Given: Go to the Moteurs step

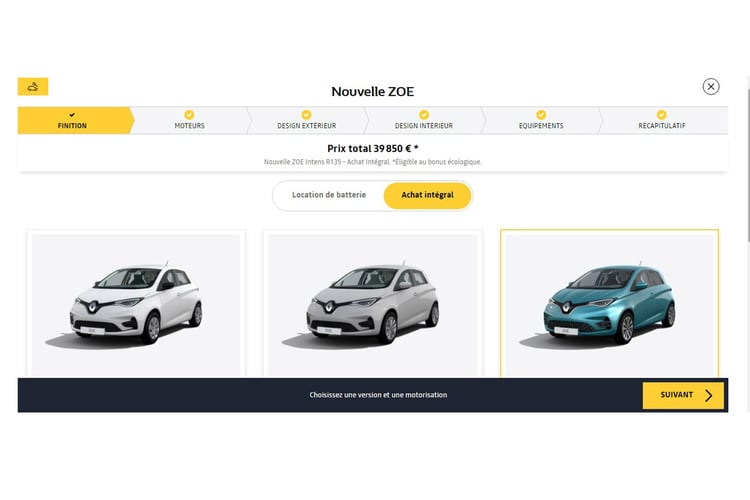Looking at the screenshot, I should (189, 120).
